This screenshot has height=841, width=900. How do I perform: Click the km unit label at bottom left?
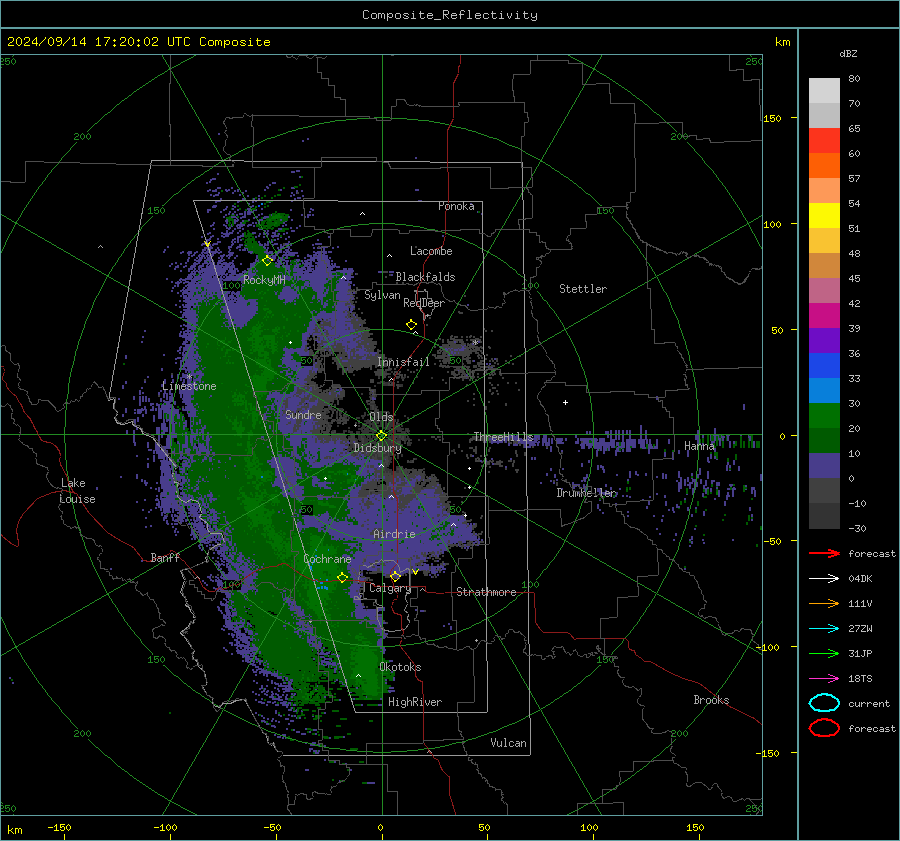[14, 830]
